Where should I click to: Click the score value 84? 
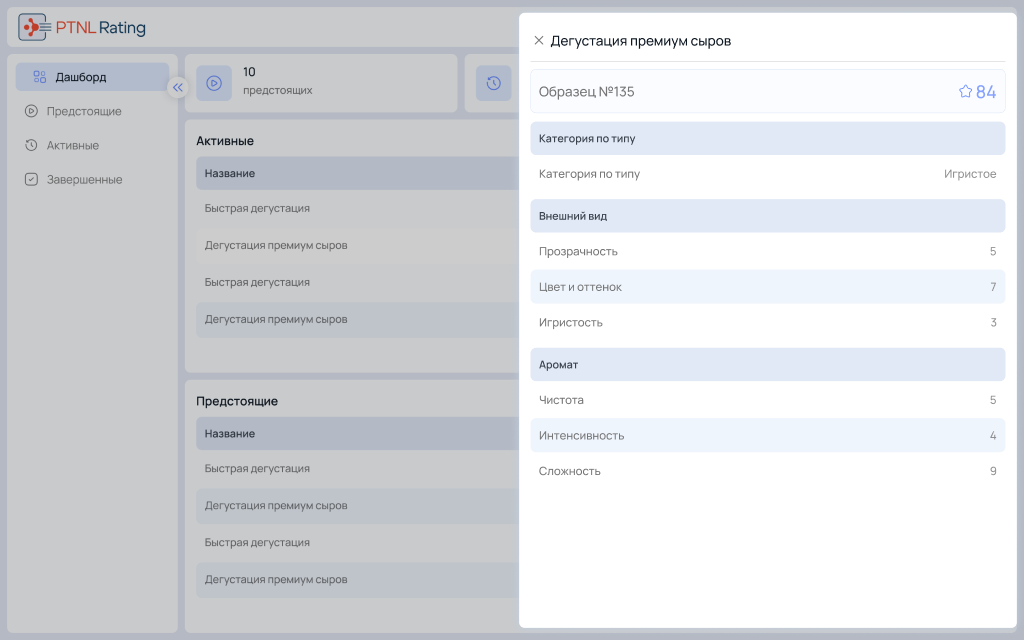[x=986, y=91]
